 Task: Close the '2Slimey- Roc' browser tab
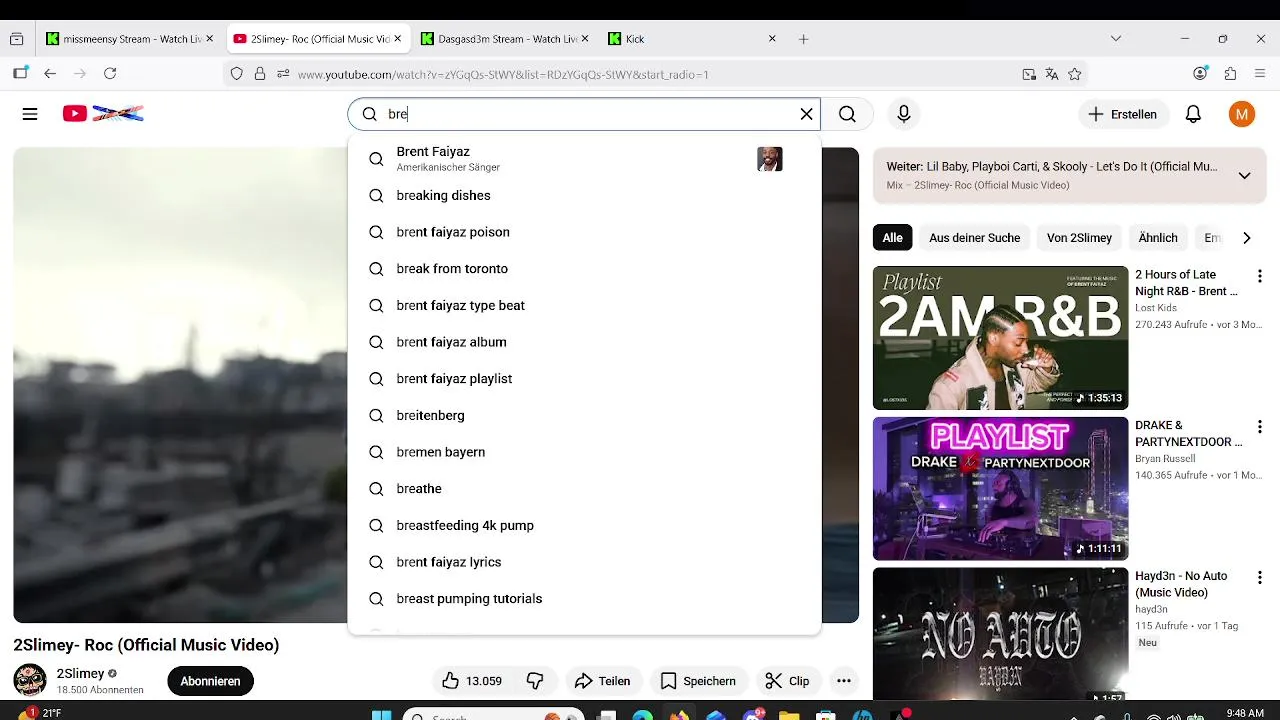tap(397, 39)
